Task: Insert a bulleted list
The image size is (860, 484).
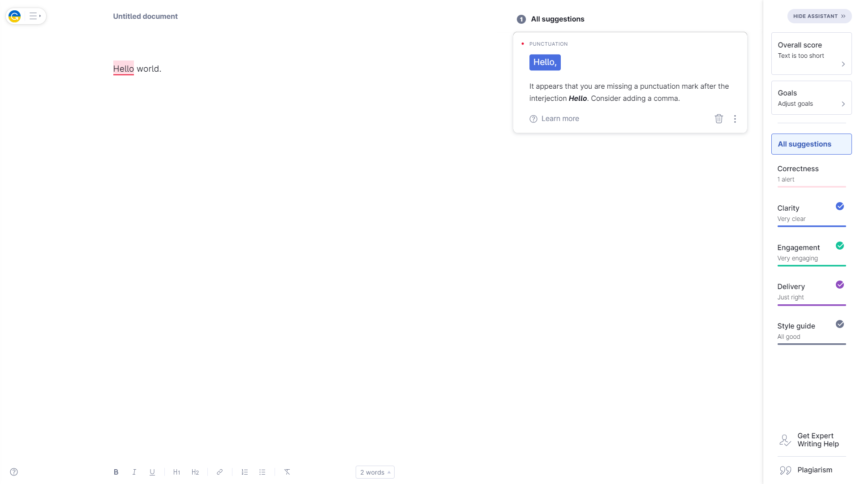Action: click(x=262, y=472)
